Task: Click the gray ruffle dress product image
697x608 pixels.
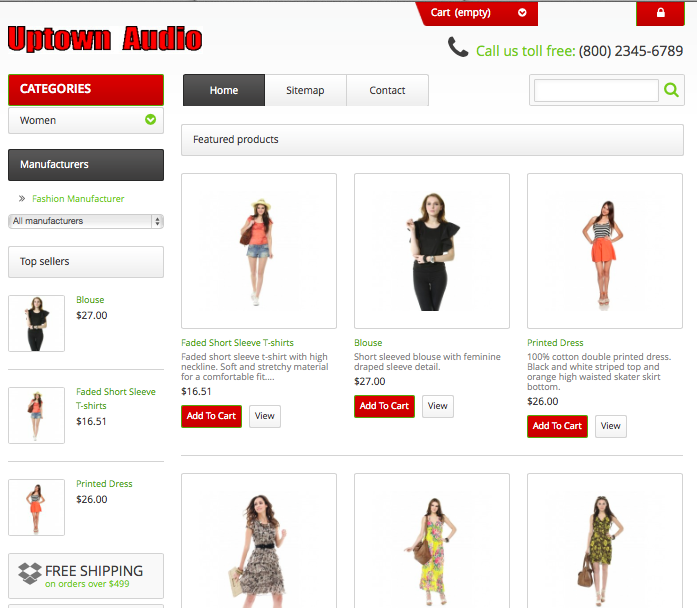Action: tap(259, 541)
